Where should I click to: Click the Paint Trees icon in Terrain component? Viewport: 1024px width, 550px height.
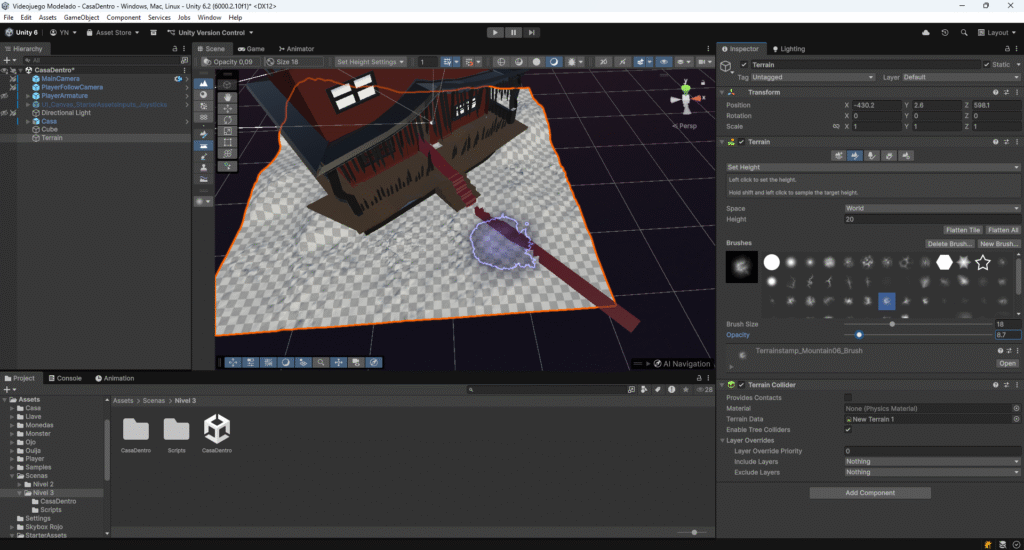click(873, 155)
